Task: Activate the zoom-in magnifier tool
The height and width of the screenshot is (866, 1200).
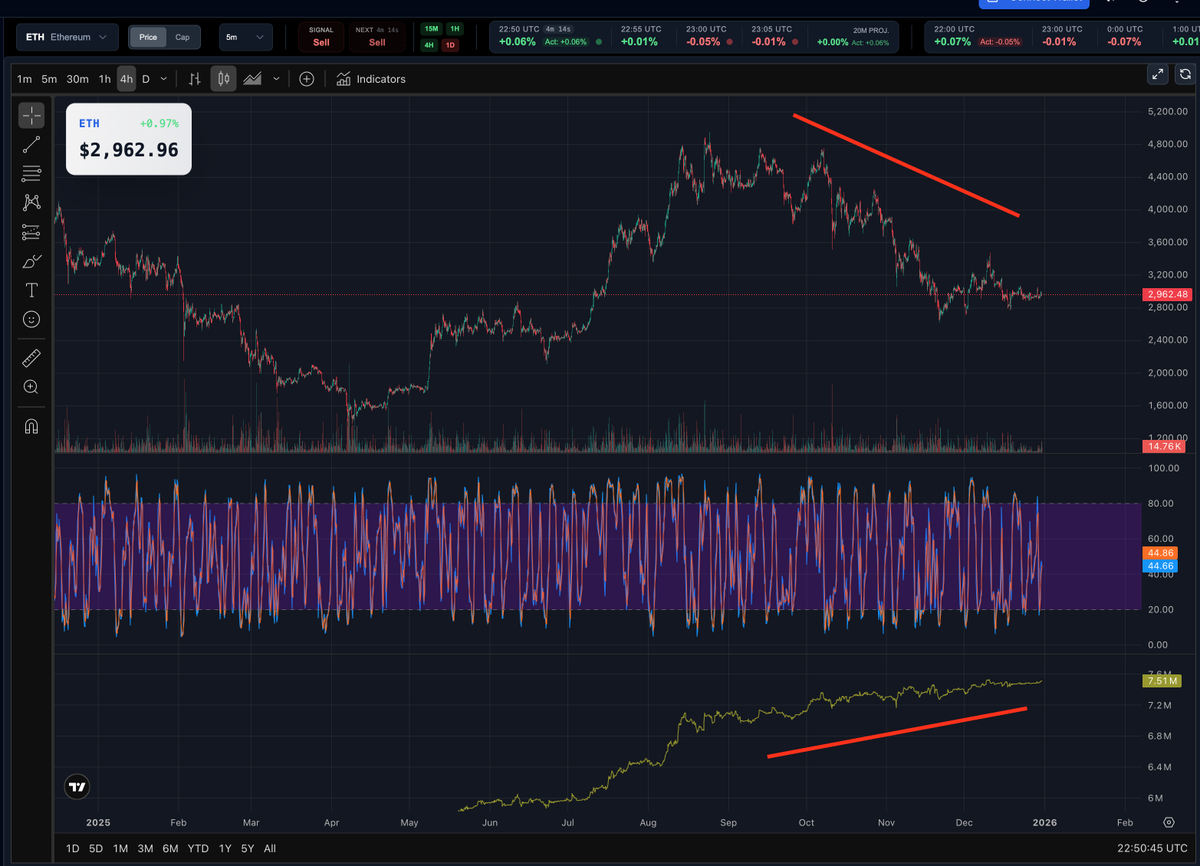Action: coord(31,386)
